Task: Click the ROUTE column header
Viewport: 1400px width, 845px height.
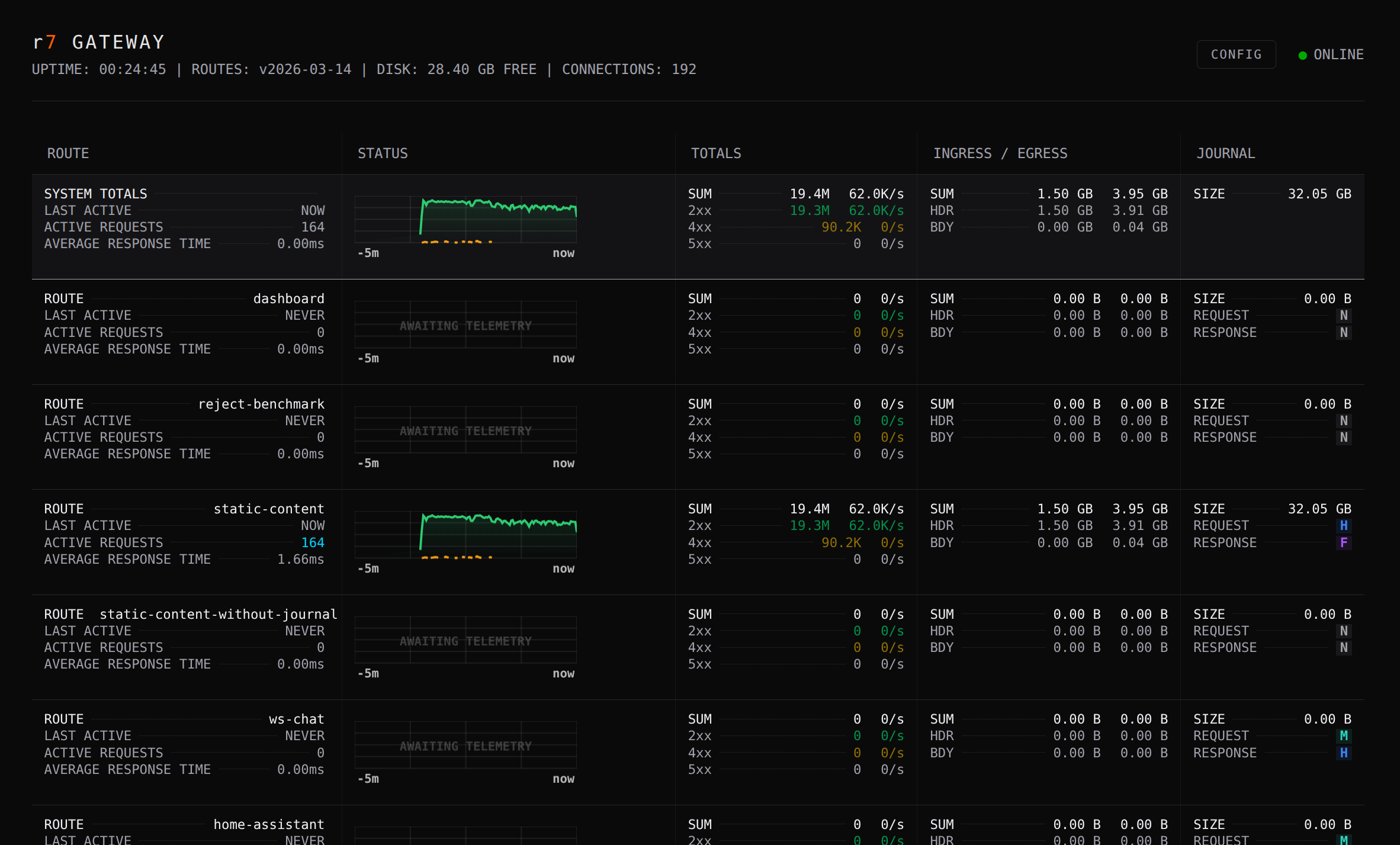Action: (68, 153)
